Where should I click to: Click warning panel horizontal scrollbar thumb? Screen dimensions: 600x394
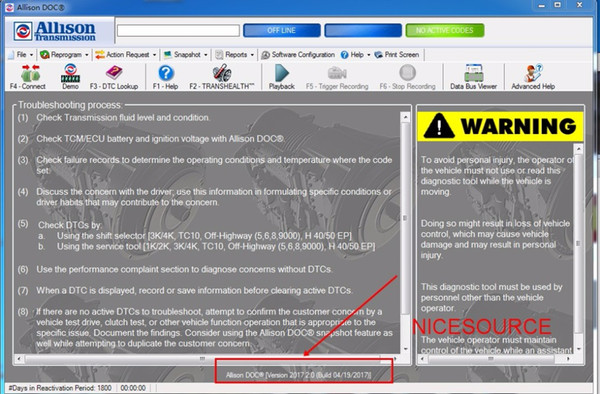coord(491,359)
